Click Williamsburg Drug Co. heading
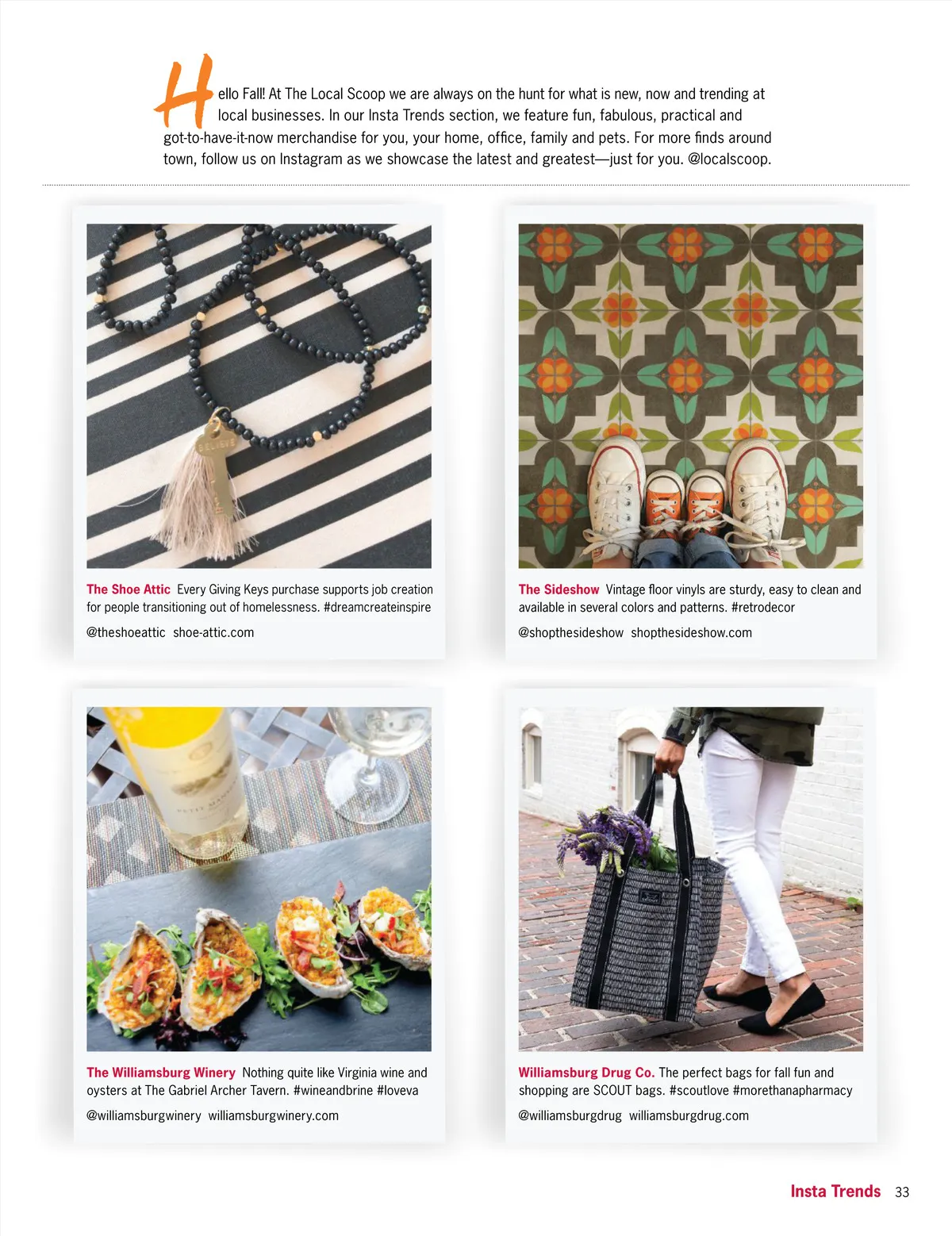Screen dimensions: 952x1236 click(x=586, y=1073)
